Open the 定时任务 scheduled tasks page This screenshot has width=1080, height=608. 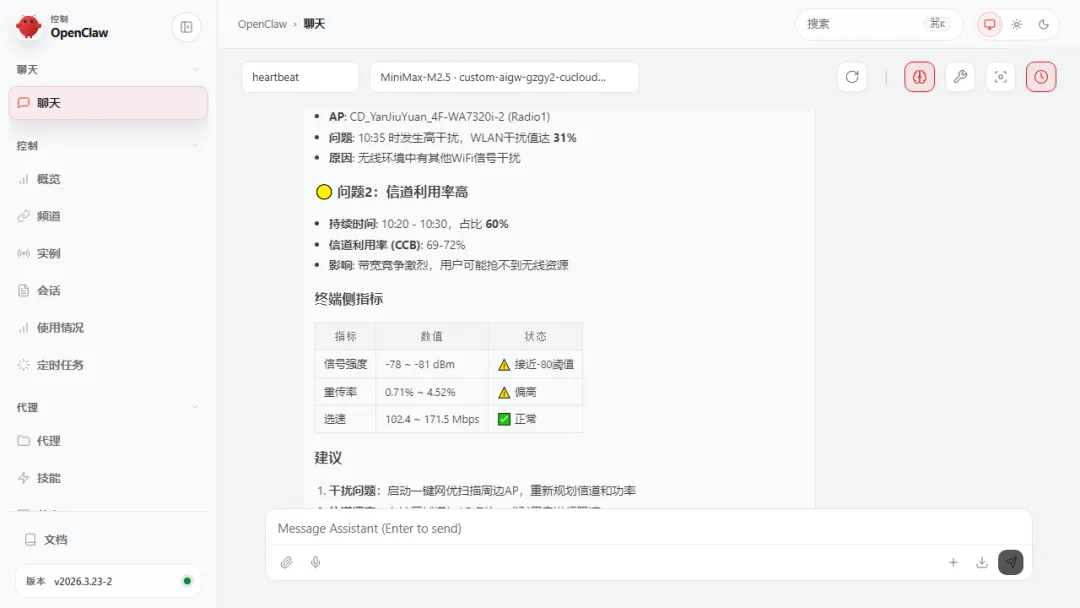108,365
